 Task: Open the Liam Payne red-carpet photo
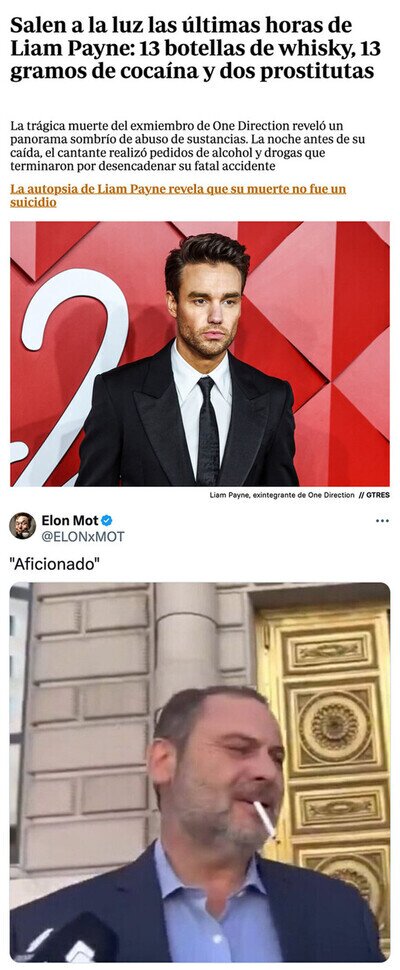(x=200, y=354)
